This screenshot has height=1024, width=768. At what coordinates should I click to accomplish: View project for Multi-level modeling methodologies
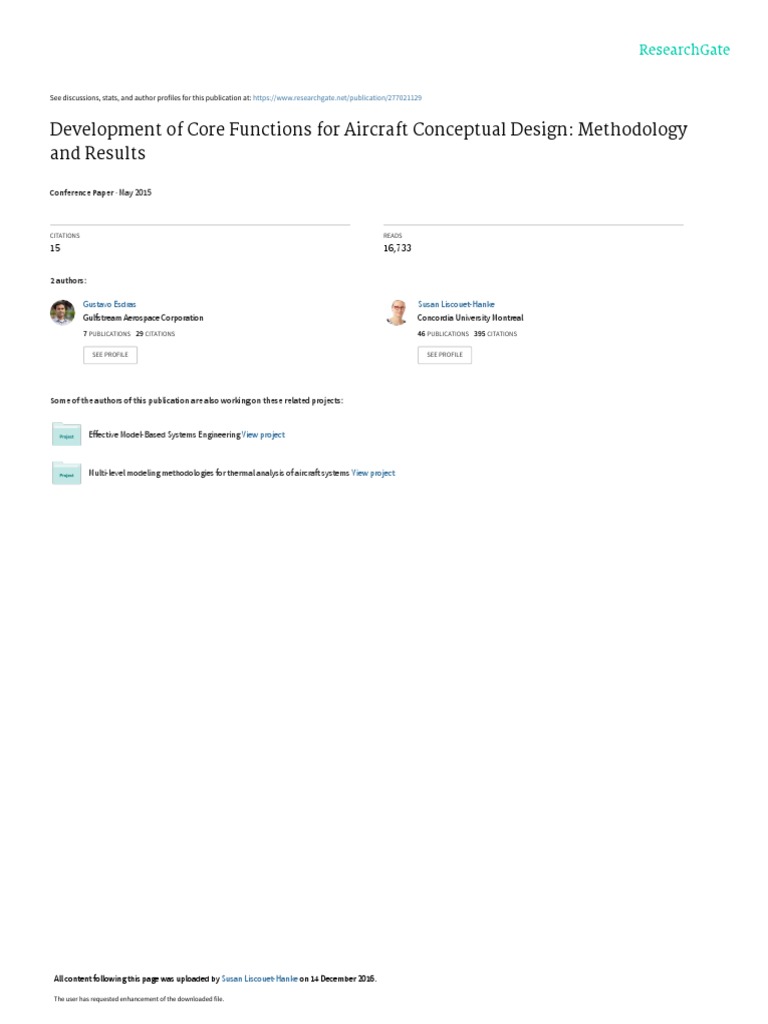(x=373, y=473)
